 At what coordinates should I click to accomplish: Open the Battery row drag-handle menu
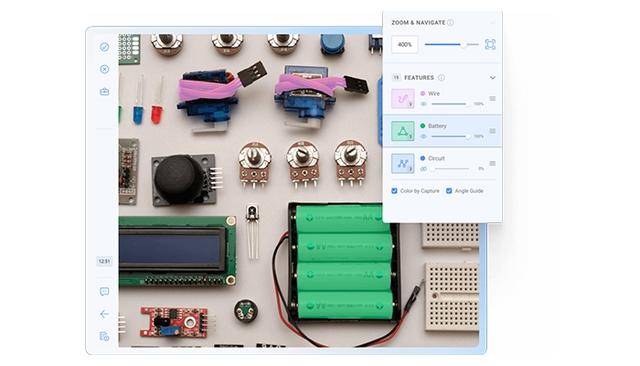pyautogui.click(x=493, y=131)
